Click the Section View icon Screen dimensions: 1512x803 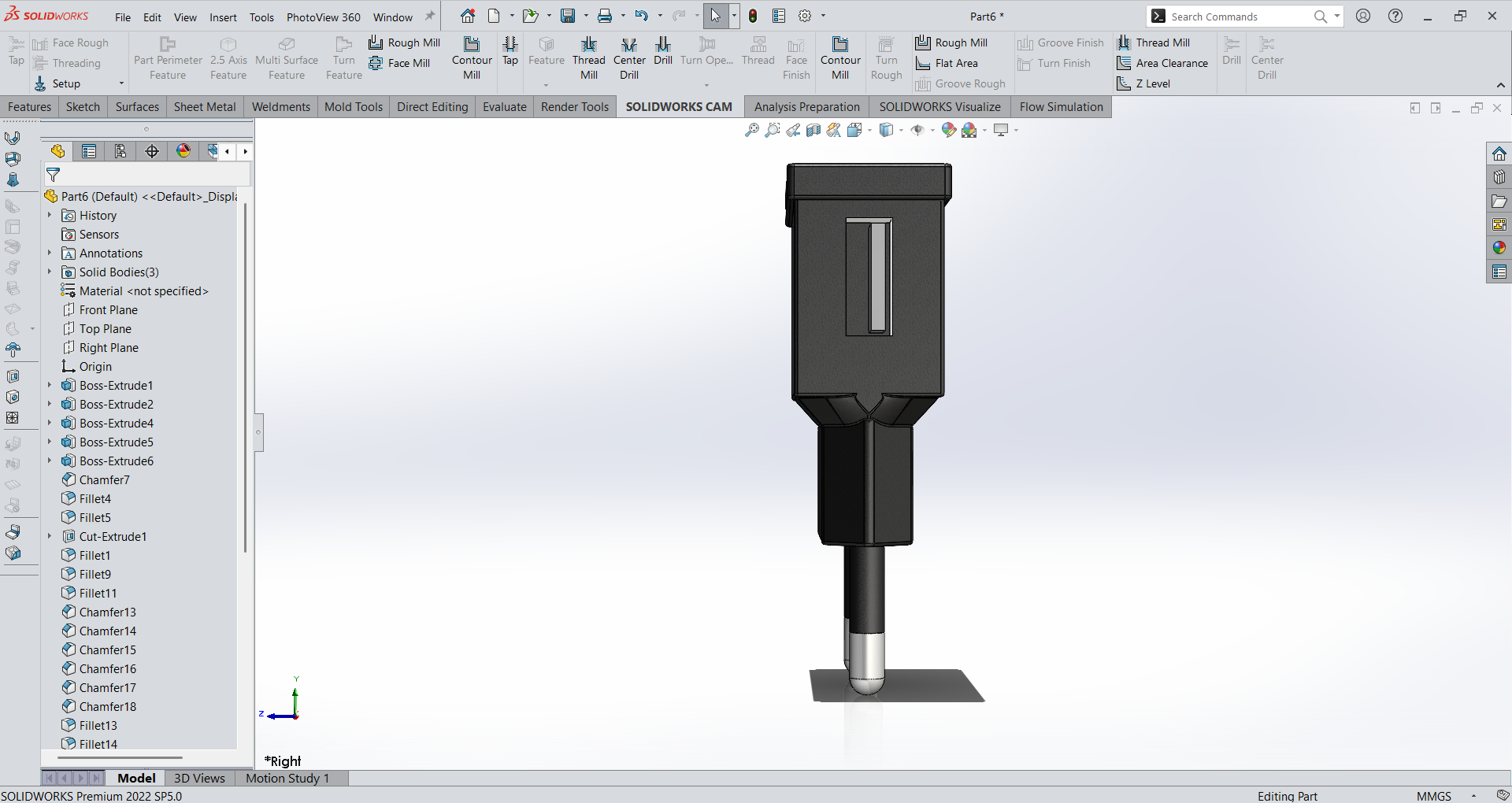click(x=813, y=130)
